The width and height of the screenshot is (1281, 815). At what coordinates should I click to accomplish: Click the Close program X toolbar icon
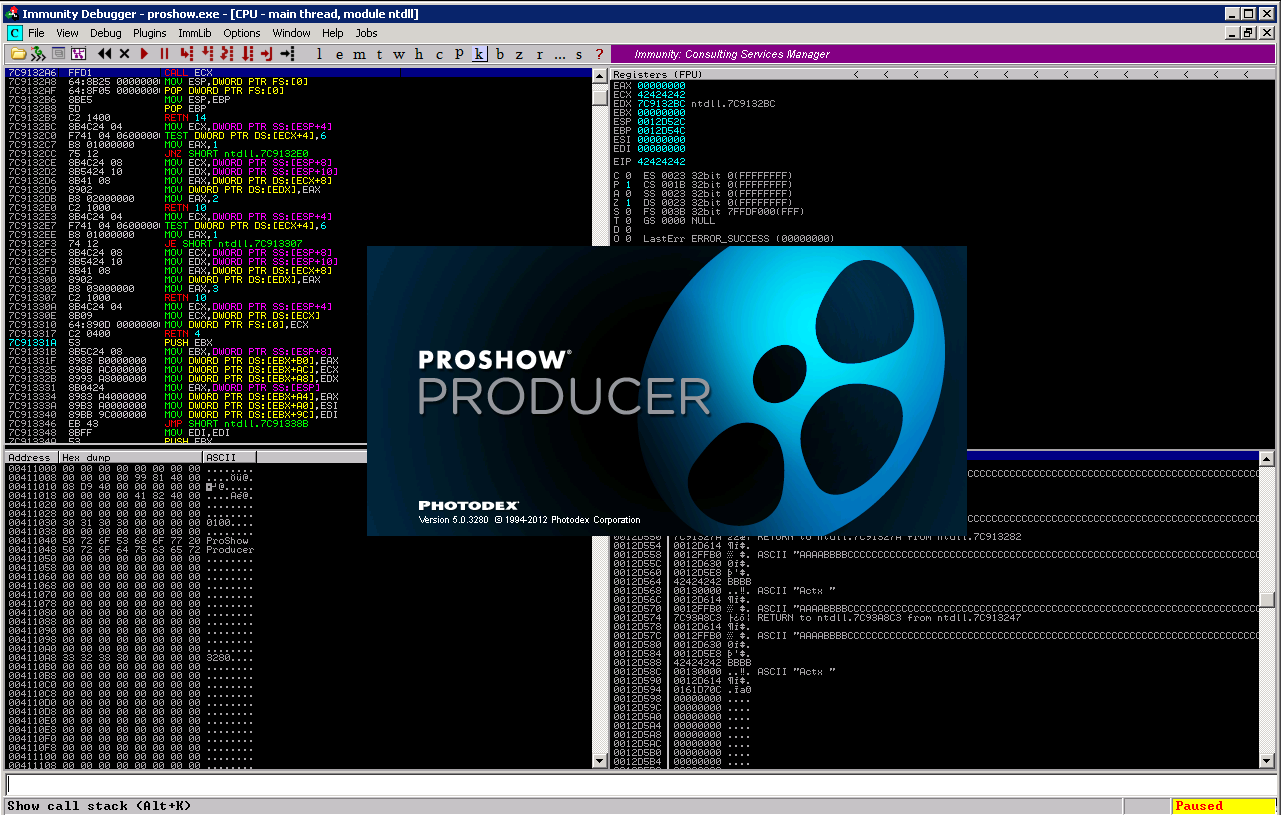124,54
